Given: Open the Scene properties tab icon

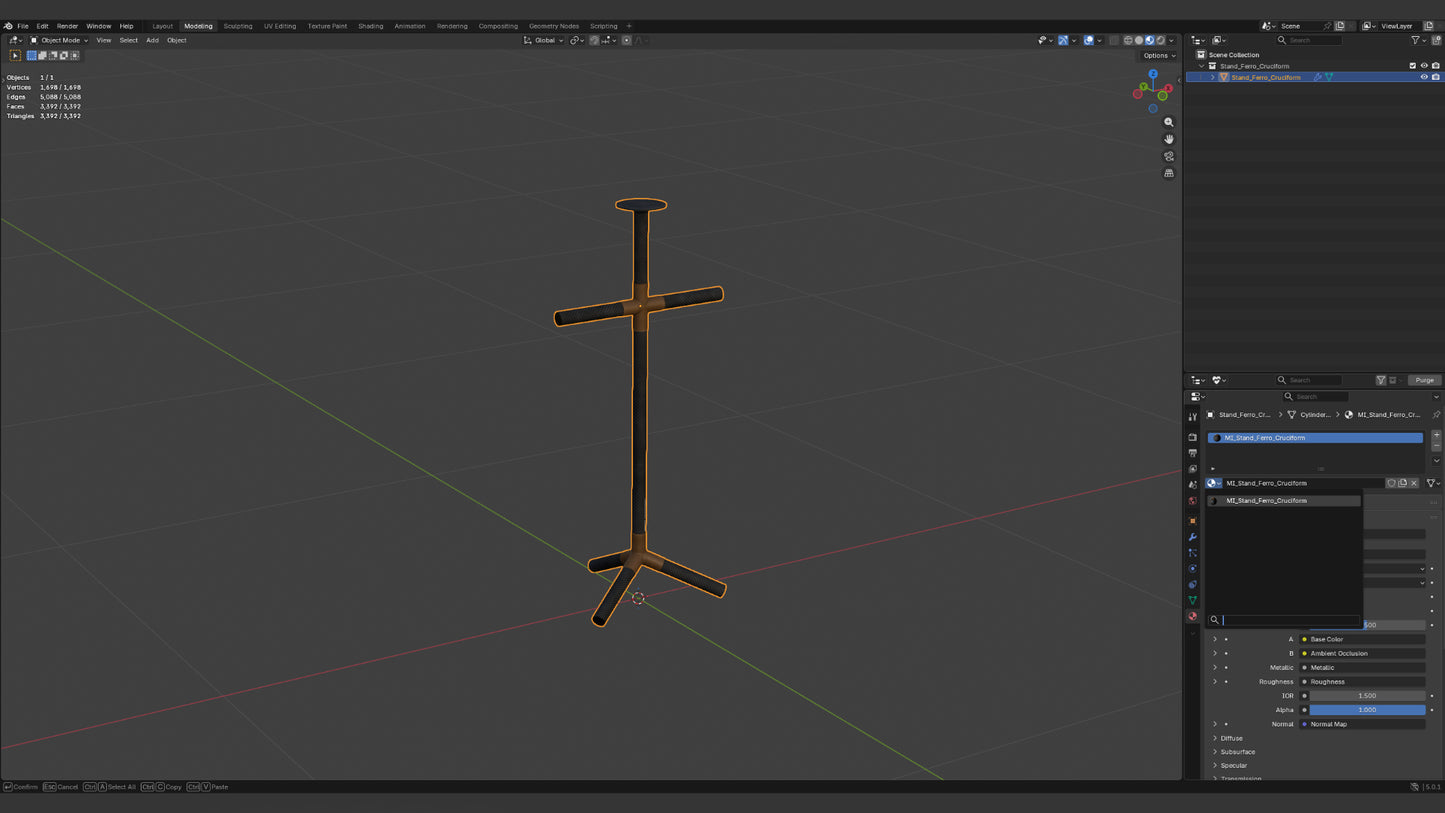Looking at the screenshot, I should 1192,485.
